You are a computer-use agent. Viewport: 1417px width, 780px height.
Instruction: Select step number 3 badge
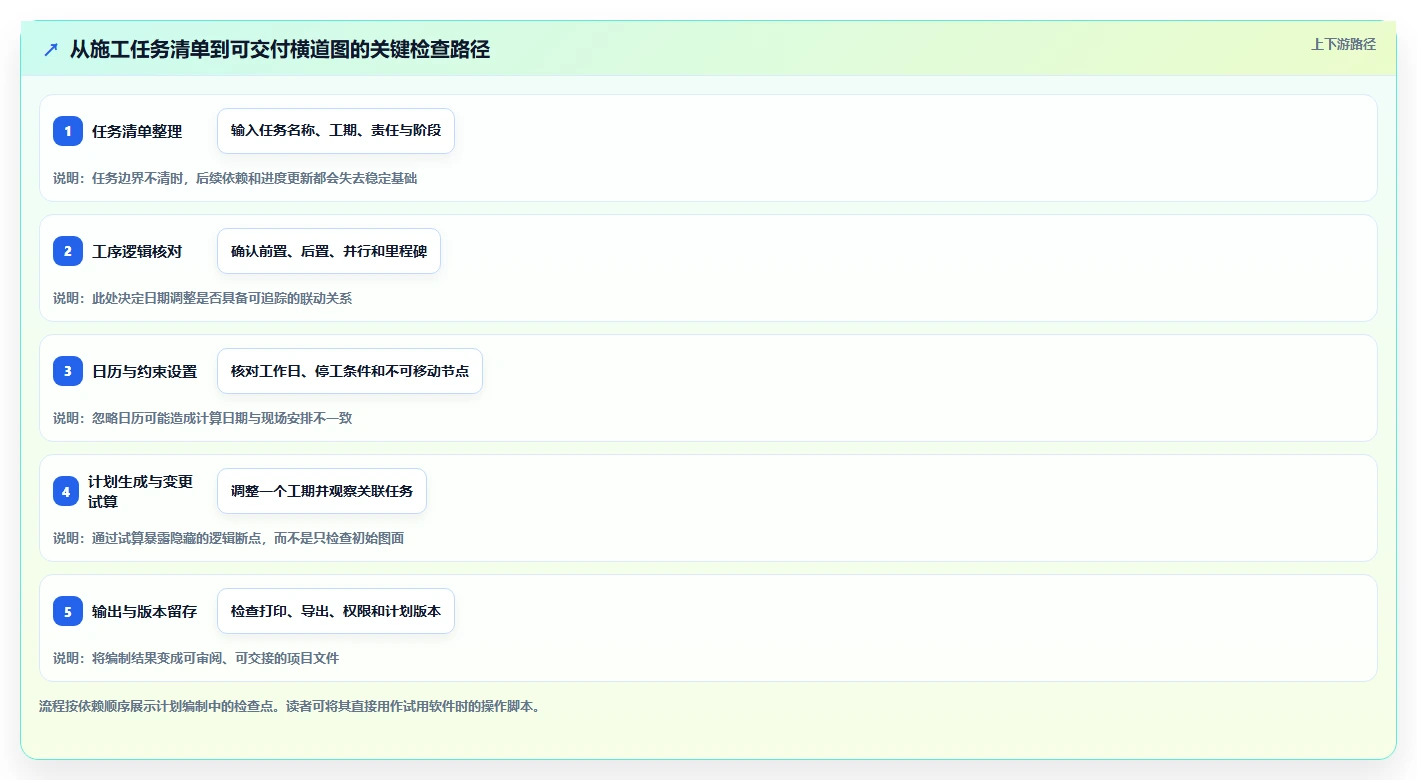click(x=68, y=371)
